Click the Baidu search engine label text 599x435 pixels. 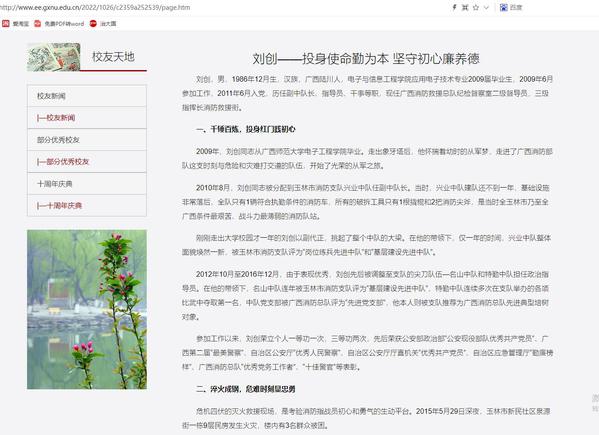tap(516, 7)
